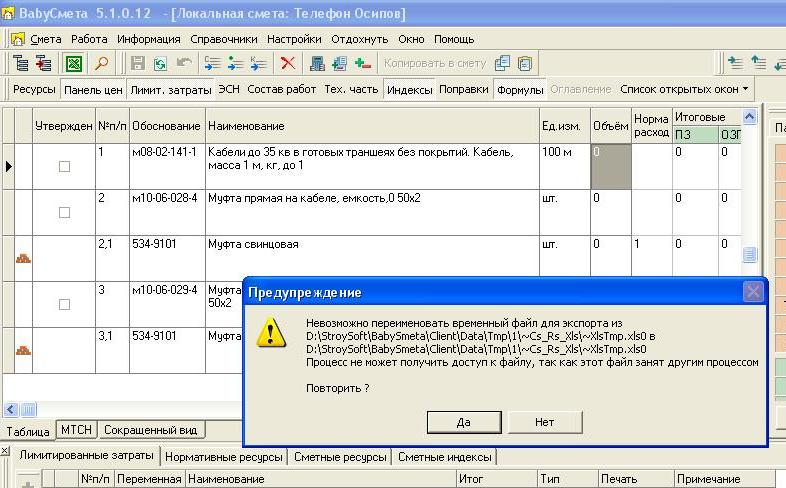Close bottom panel with small X
The height and width of the screenshot is (488, 786).
tap(4, 451)
